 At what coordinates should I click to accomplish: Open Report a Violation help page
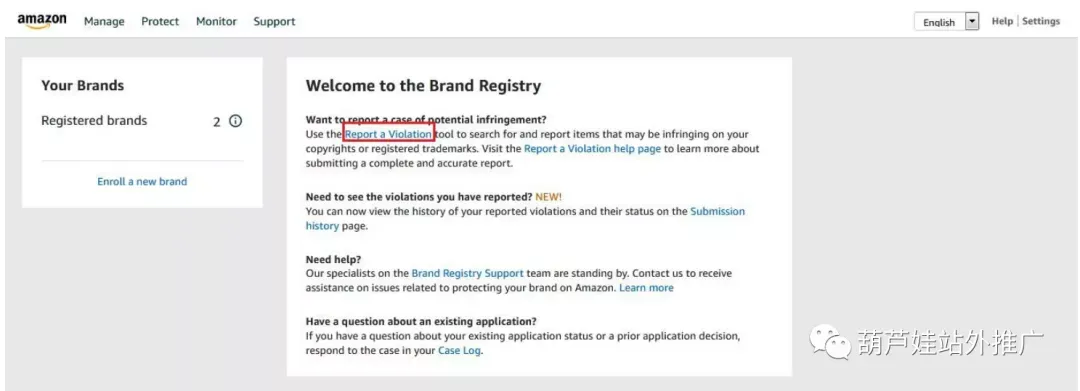tap(592, 149)
